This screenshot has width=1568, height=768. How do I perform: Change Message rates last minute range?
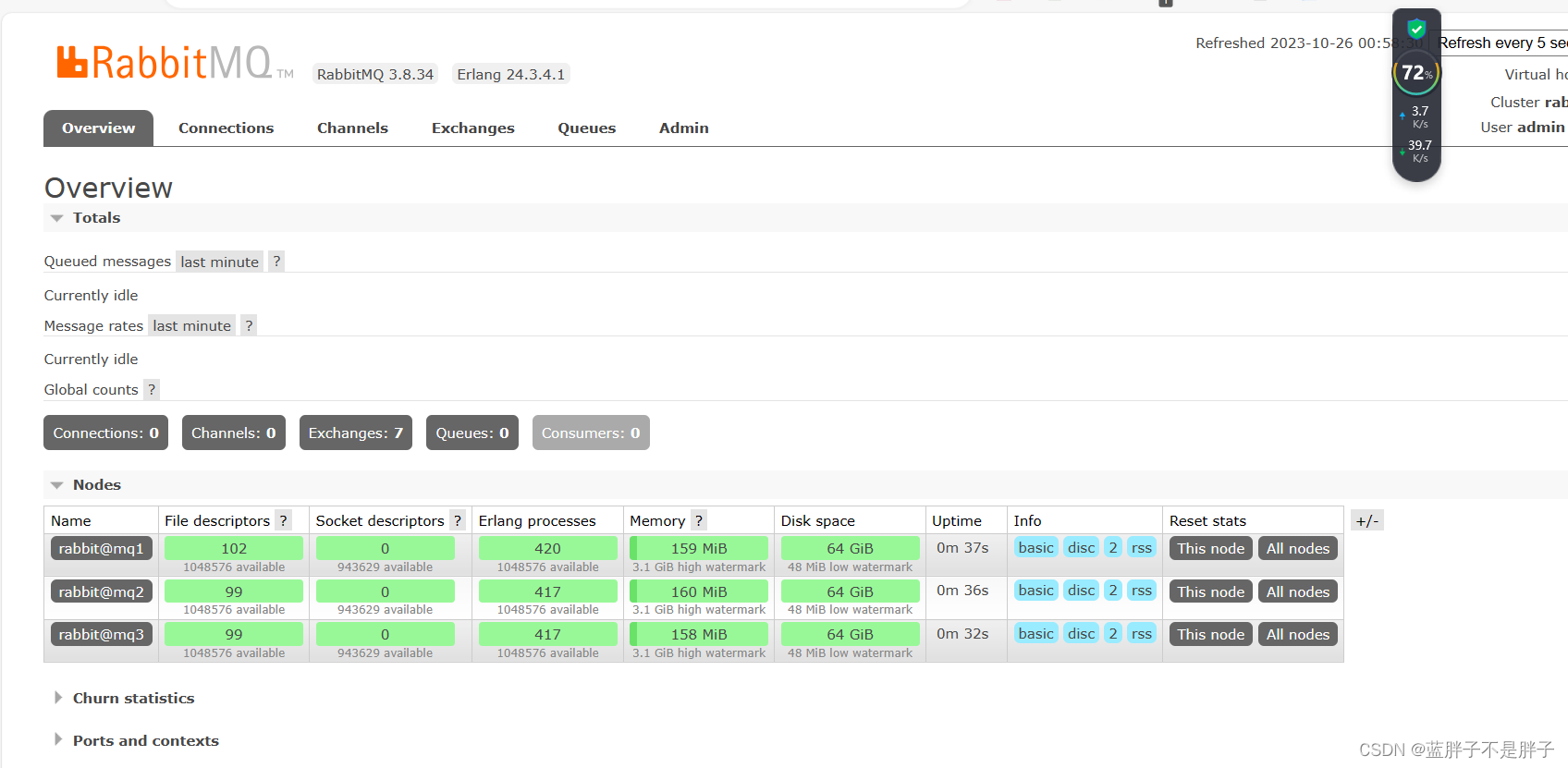(x=191, y=325)
